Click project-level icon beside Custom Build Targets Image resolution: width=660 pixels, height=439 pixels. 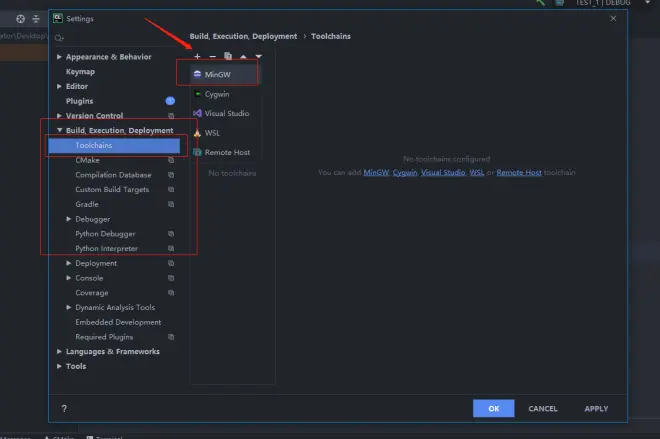(x=171, y=190)
